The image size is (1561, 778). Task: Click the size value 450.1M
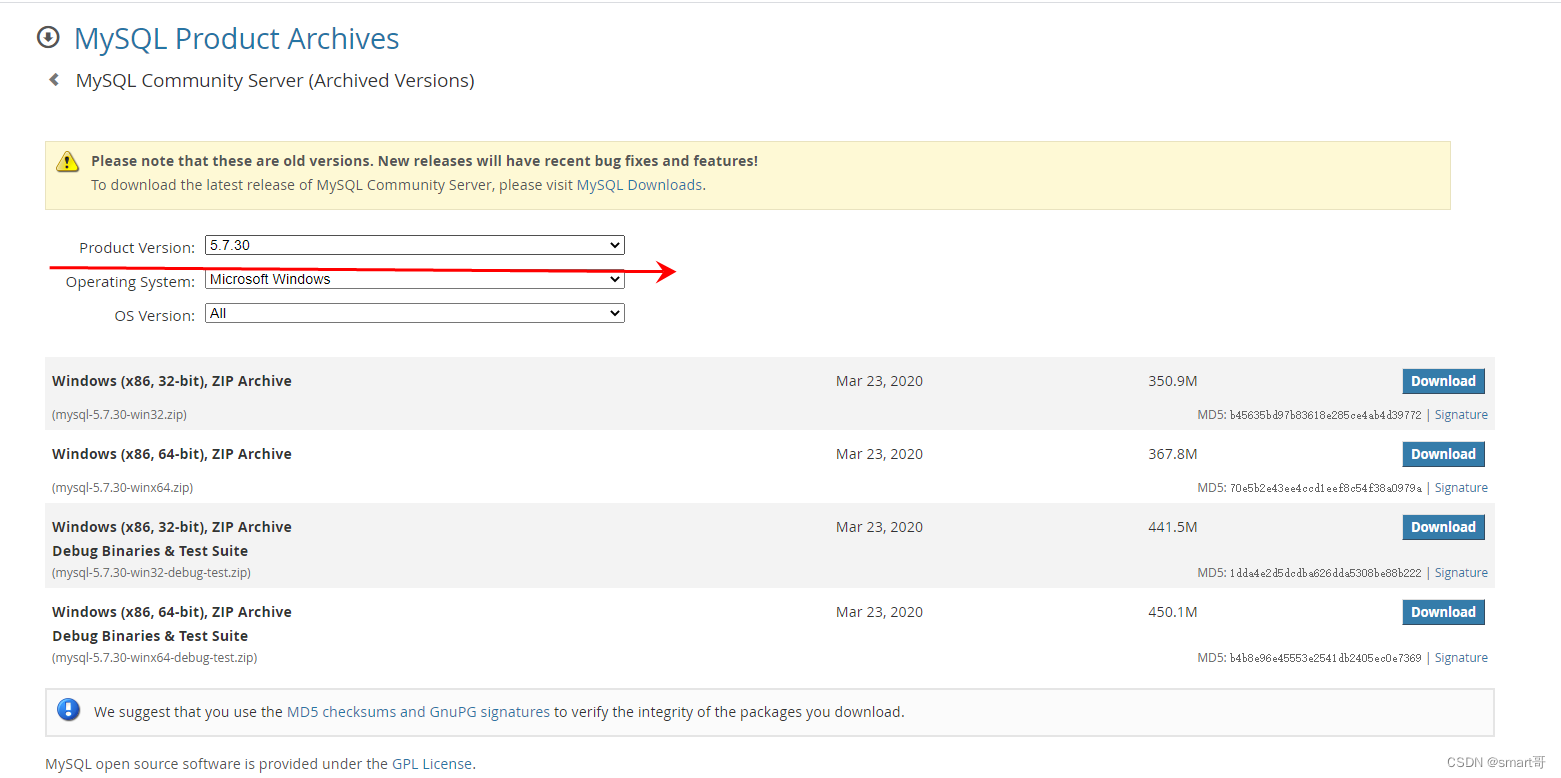tap(1173, 612)
